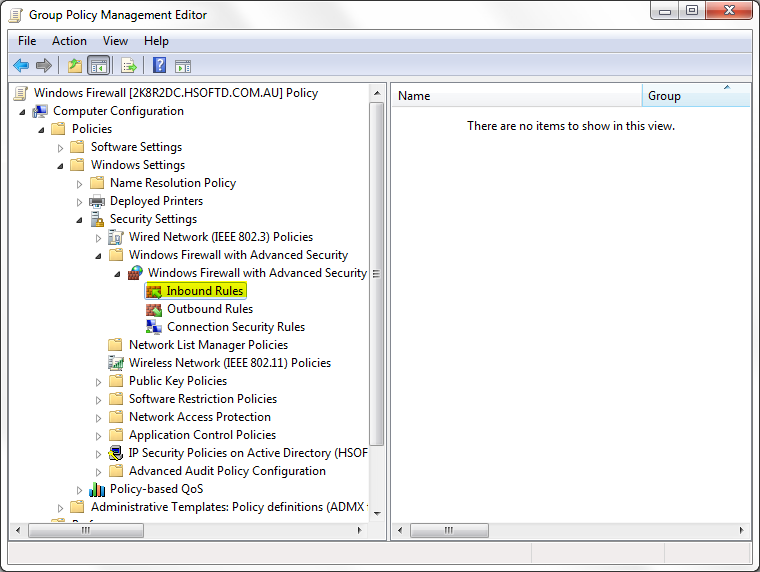The image size is (760, 572).
Task: Minimize the Group Policy Management Editor window
Action: pos(665,10)
